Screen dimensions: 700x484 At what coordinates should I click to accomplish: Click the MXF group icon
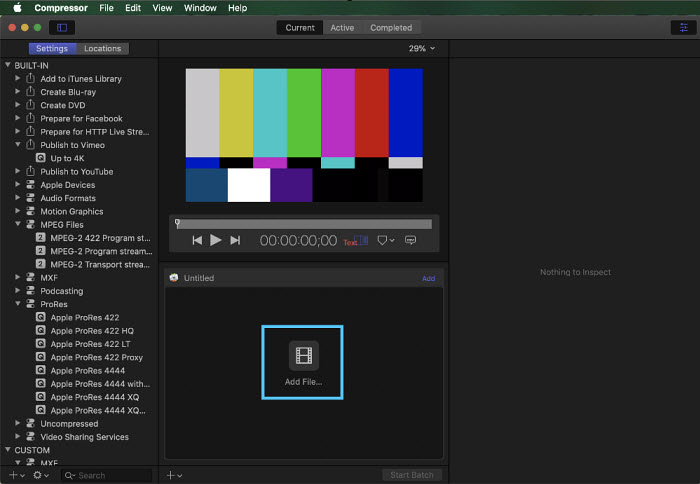[30, 277]
